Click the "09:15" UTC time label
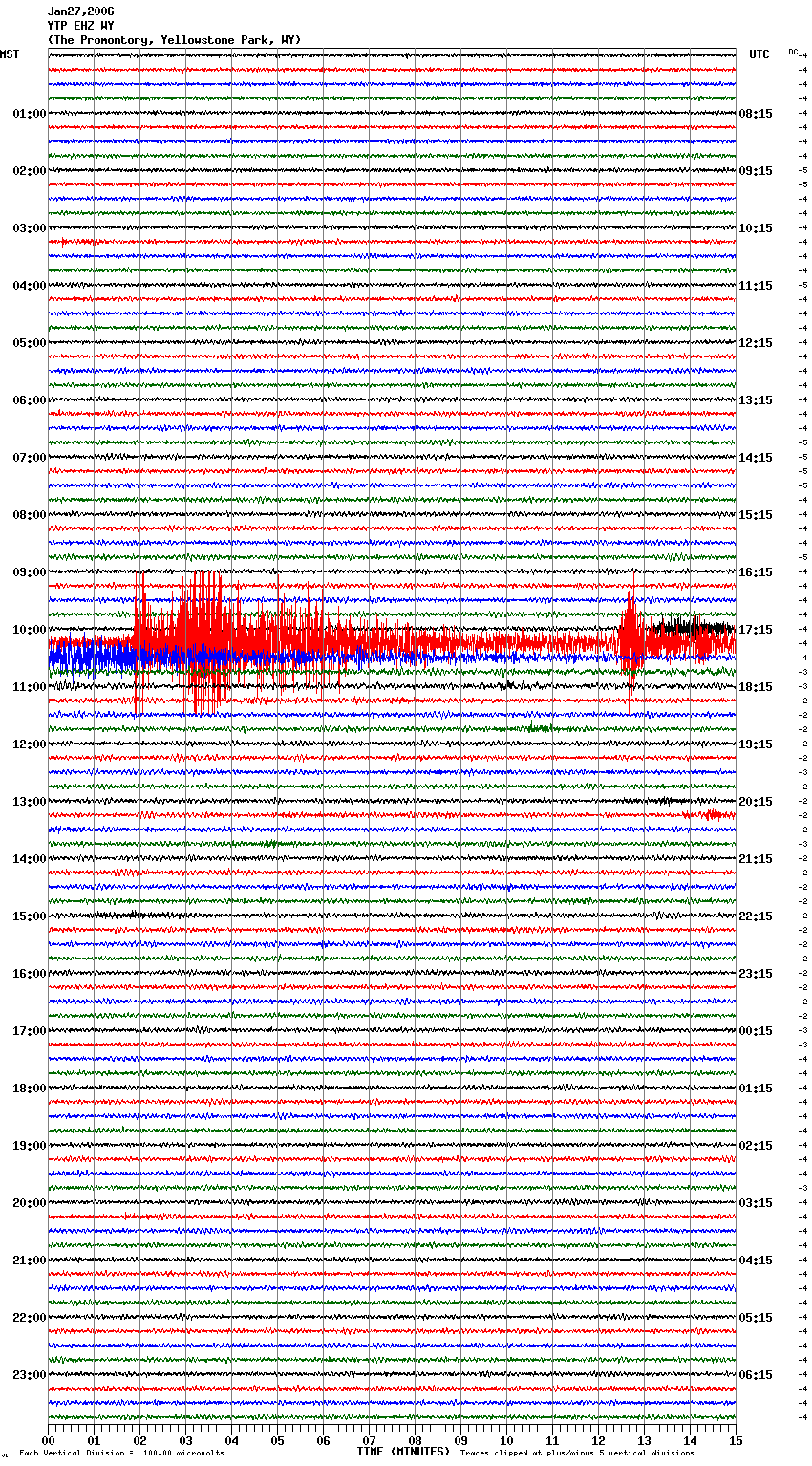This screenshot has height=1466, width=812. [756, 171]
